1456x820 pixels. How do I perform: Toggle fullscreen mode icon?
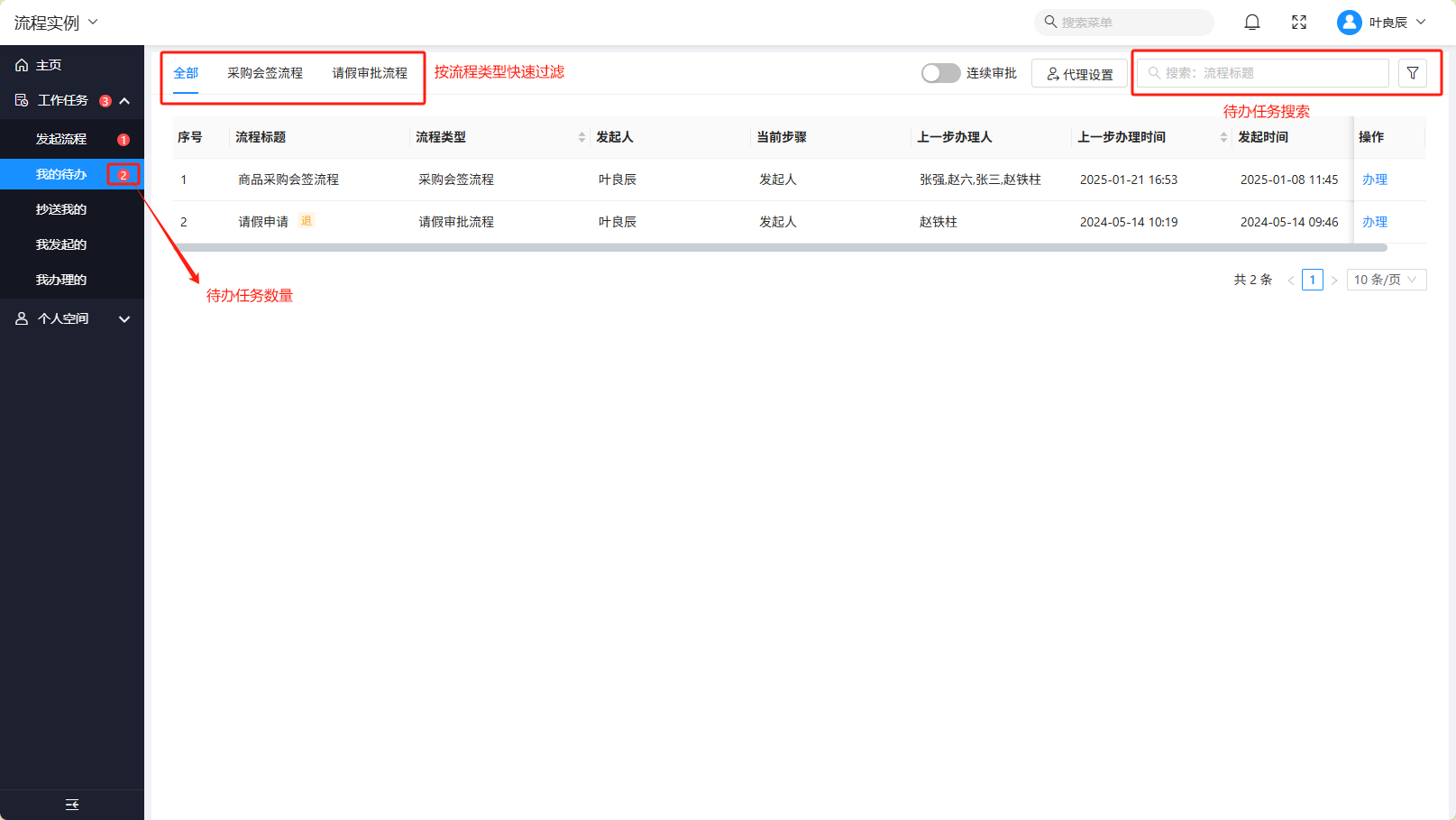coord(1298,23)
